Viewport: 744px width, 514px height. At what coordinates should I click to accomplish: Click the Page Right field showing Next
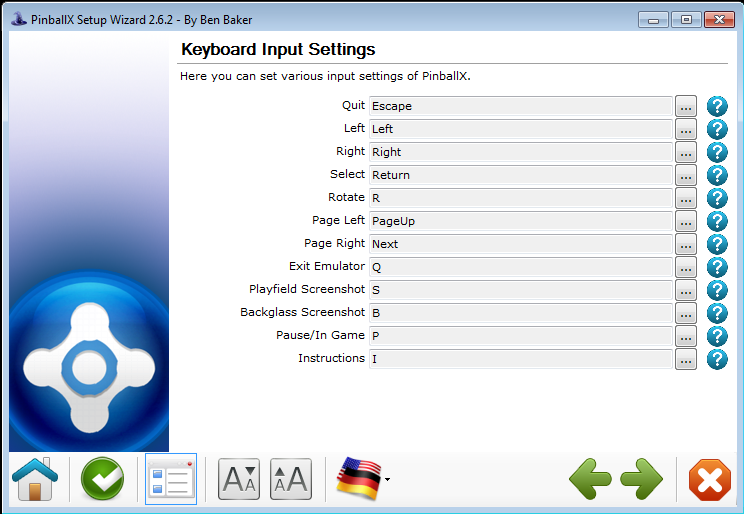pos(521,244)
